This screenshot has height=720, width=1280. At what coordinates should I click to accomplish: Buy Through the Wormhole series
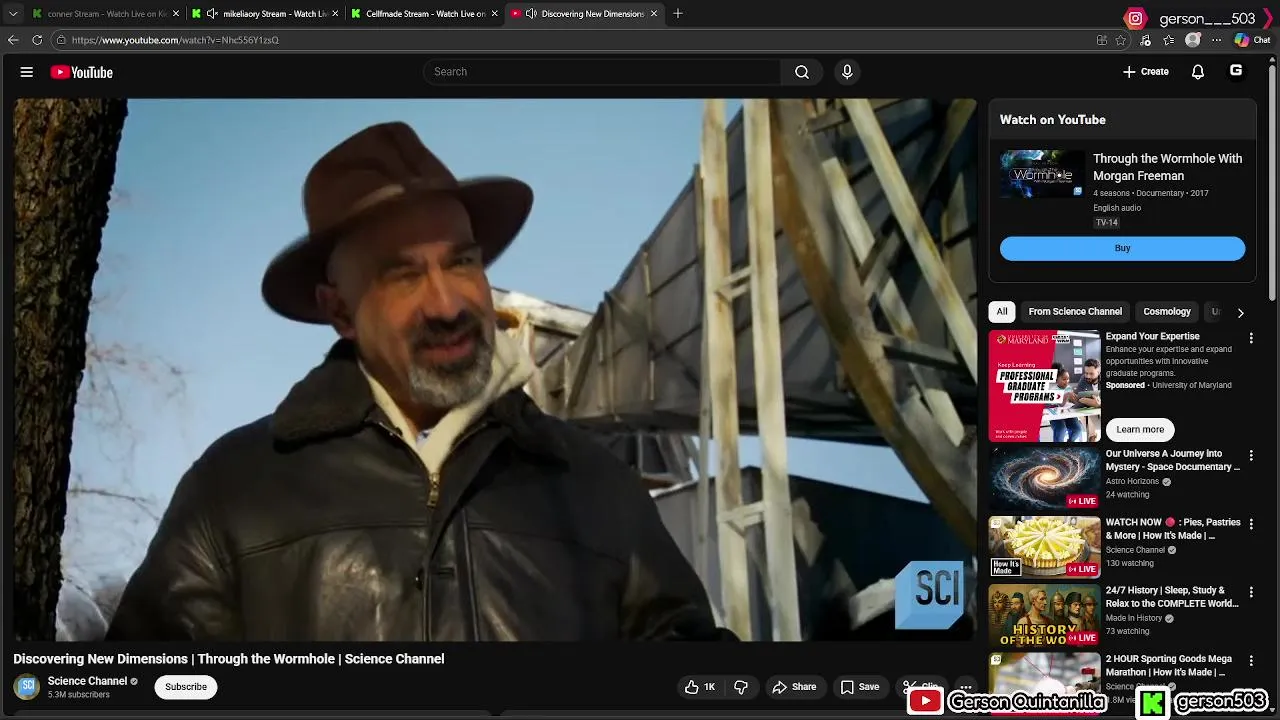(x=1122, y=248)
